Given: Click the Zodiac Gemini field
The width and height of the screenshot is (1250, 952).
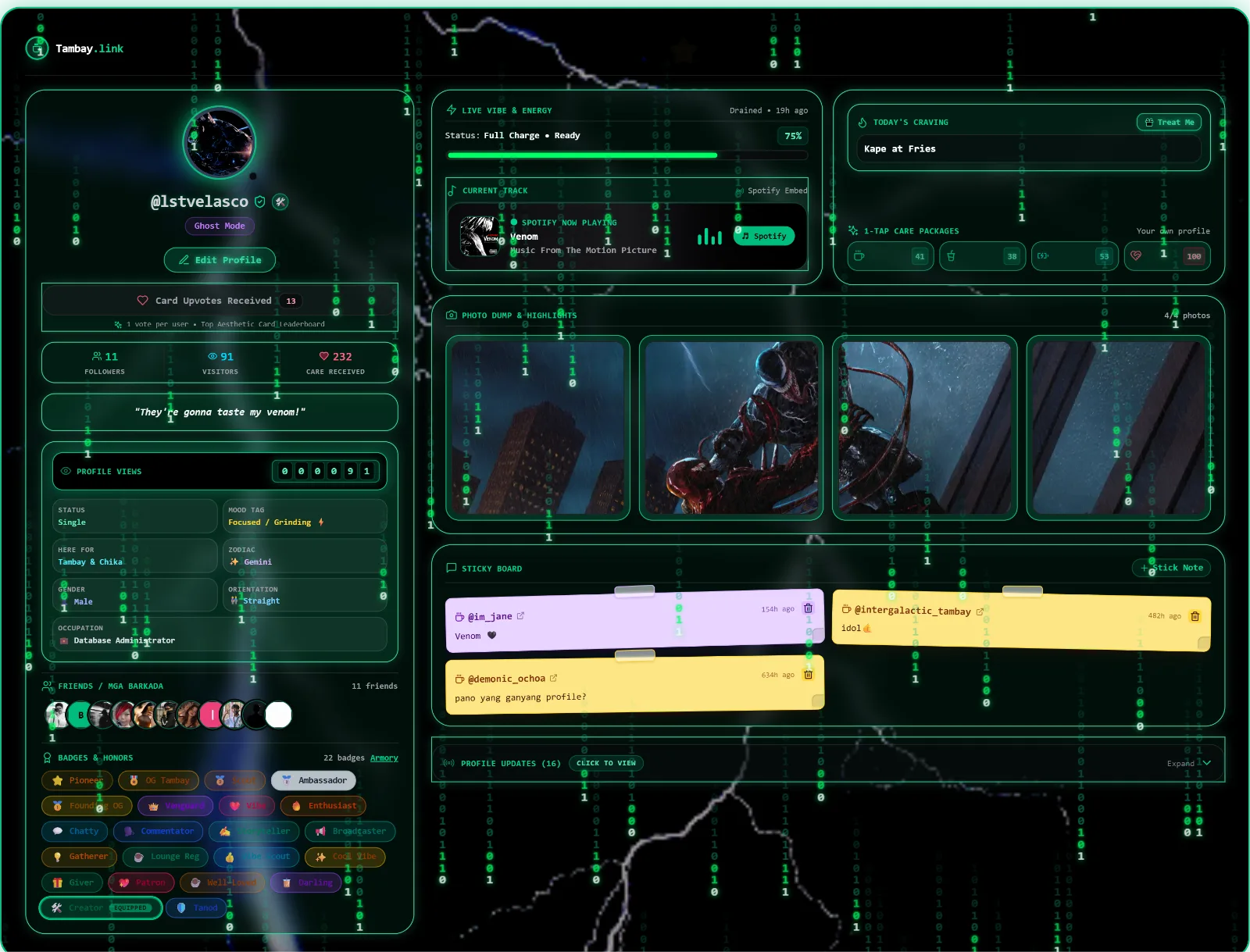Looking at the screenshot, I should pyautogui.click(x=305, y=556).
